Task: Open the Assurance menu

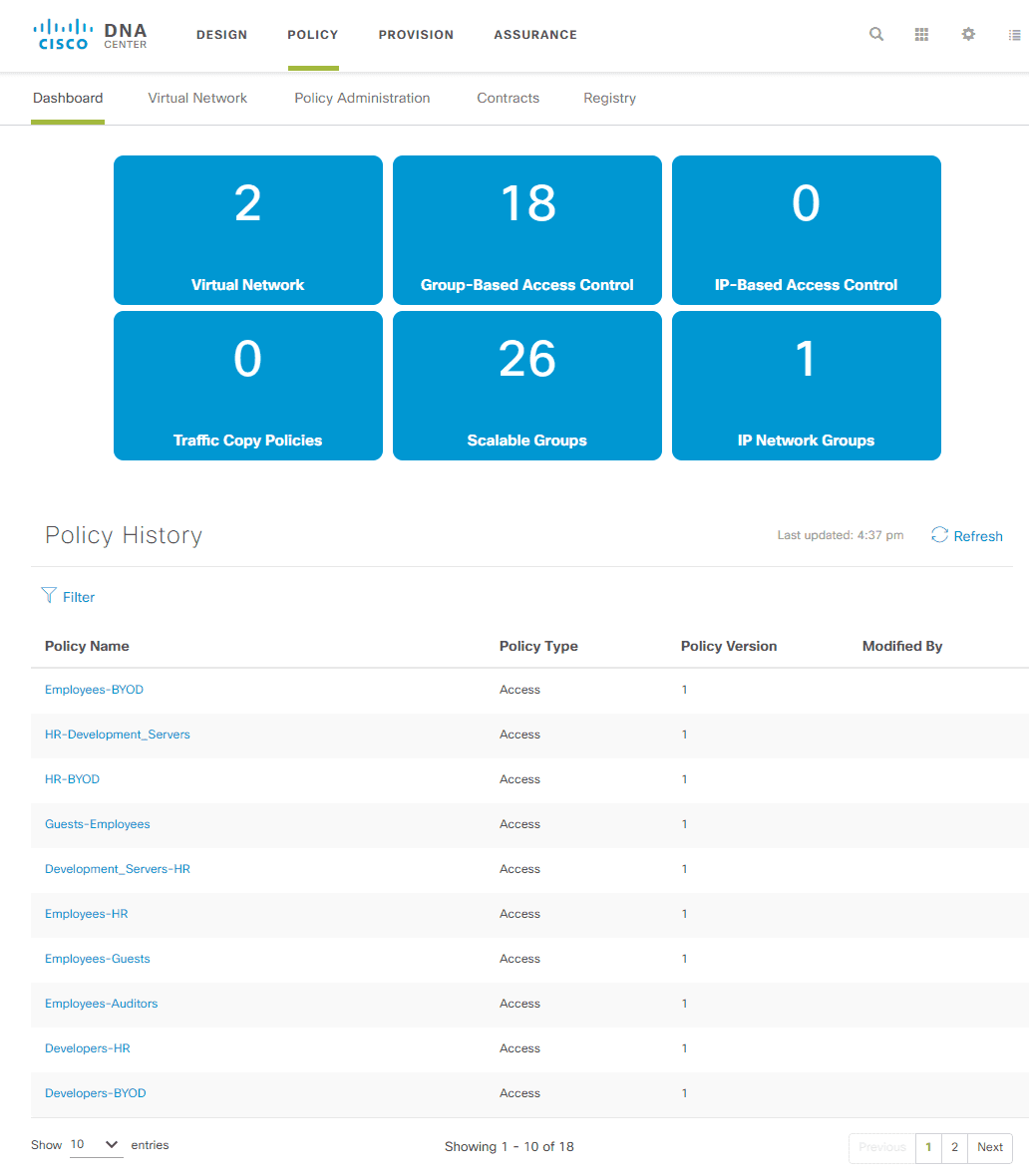Action: point(535,35)
